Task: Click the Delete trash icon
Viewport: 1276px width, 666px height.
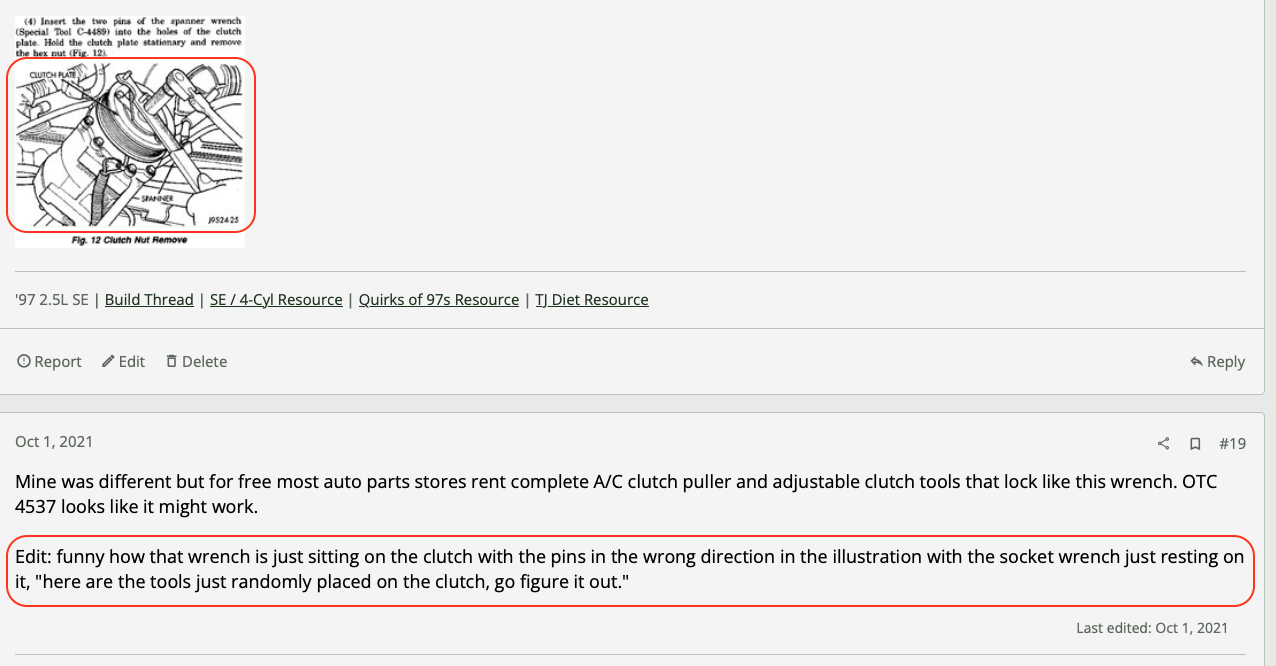Action: [x=172, y=362]
